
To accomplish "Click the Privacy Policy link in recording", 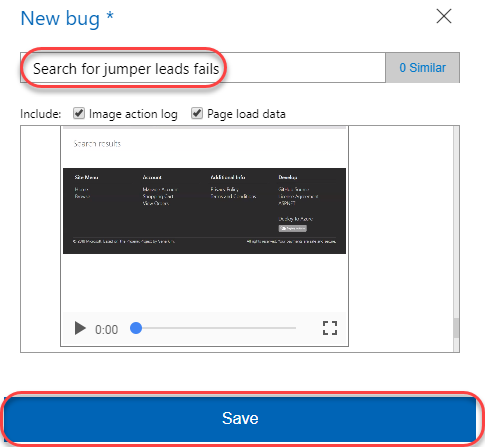I will coord(224,189).
